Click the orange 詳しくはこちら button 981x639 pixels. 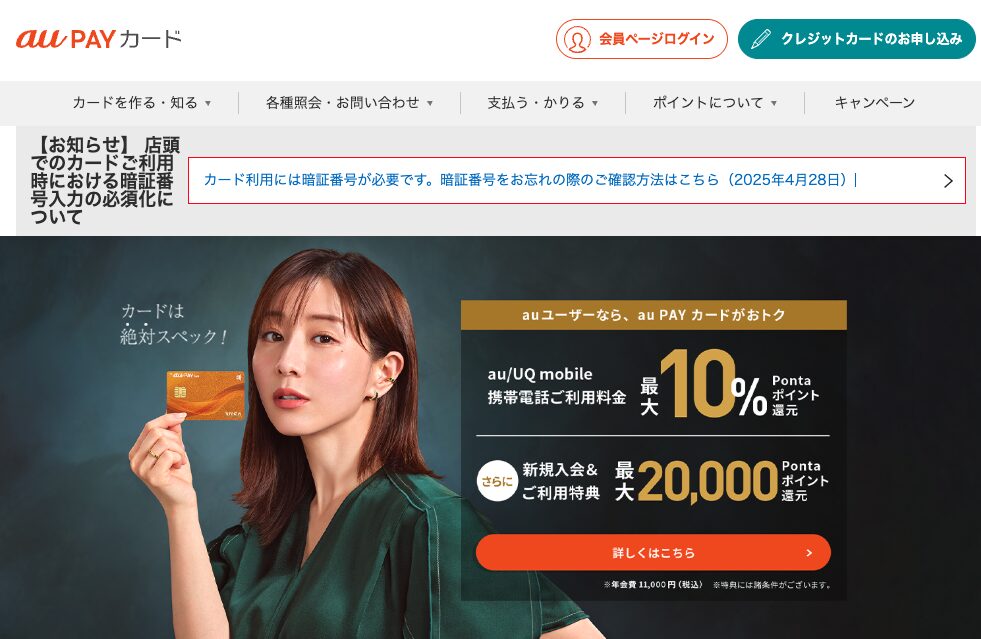pyautogui.click(x=653, y=553)
